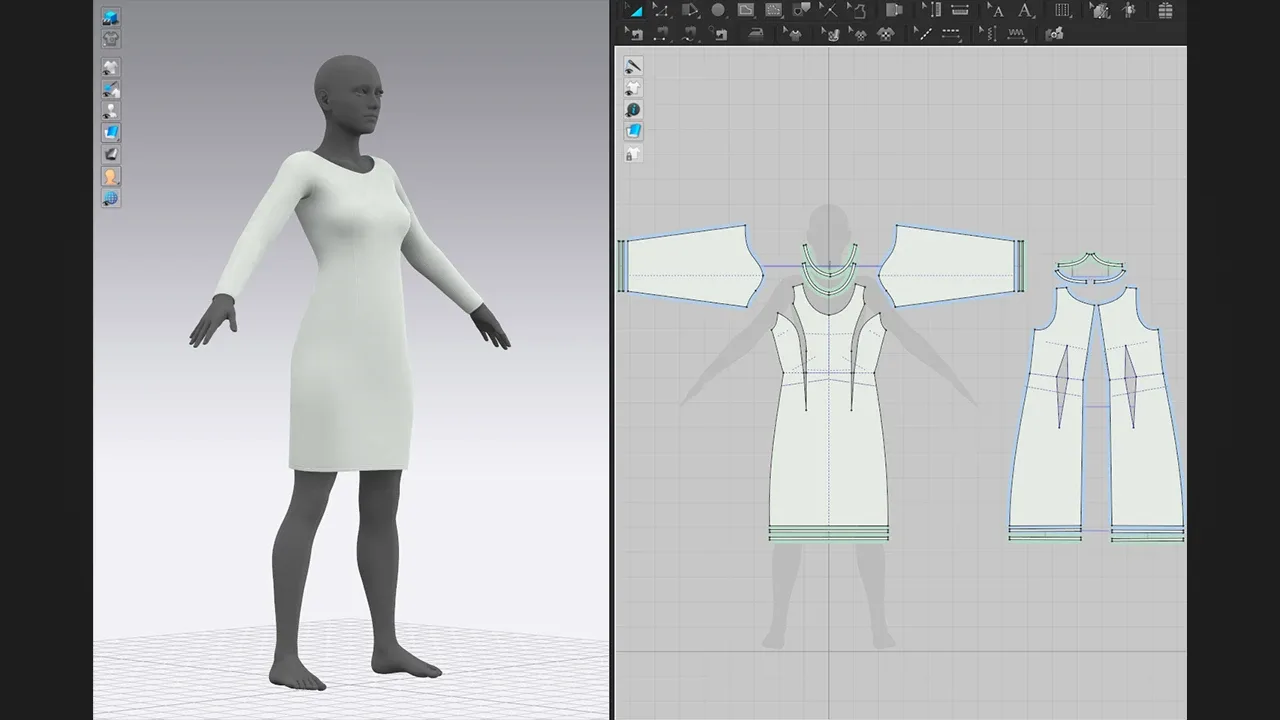Toggle Show Pattern shirt eye in 2D window
1280x720 pixels.
(x=633, y=88)
